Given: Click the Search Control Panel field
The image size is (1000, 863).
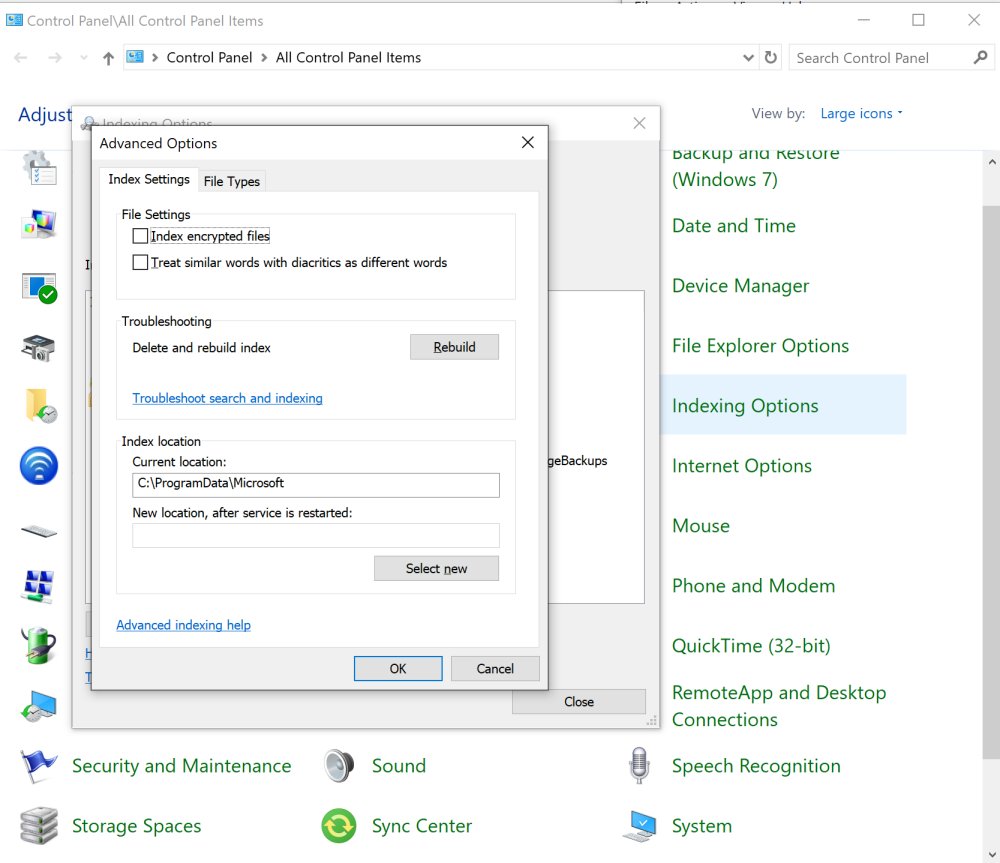Looking at the screenshot, I should (880, 58).
